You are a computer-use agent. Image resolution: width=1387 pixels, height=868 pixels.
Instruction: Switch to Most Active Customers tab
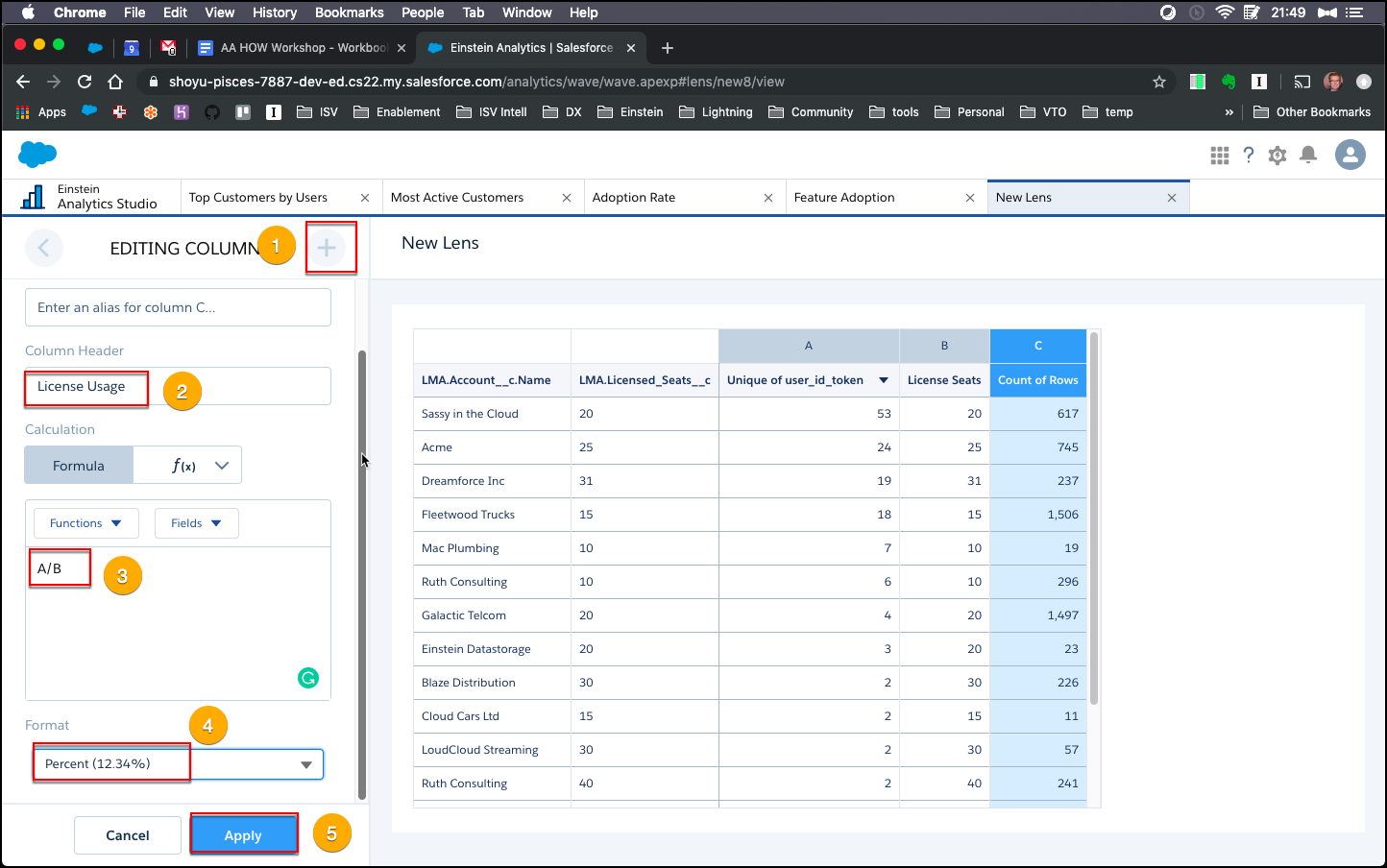(457, 198)
